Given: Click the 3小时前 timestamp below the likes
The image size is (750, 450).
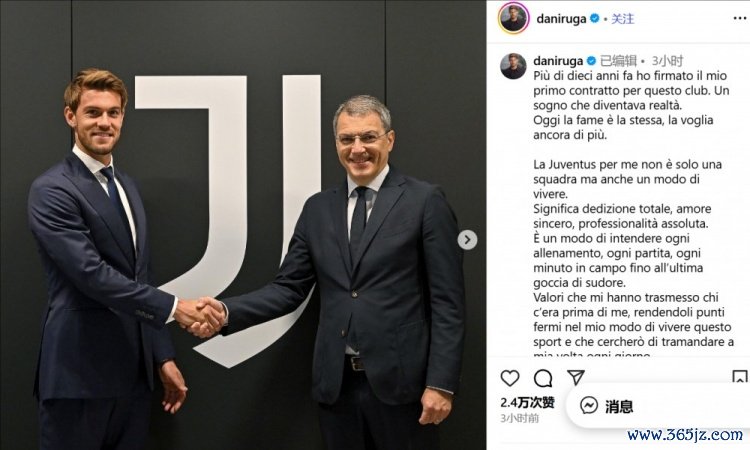Looking at the screenshot, I should pos(519,418).
